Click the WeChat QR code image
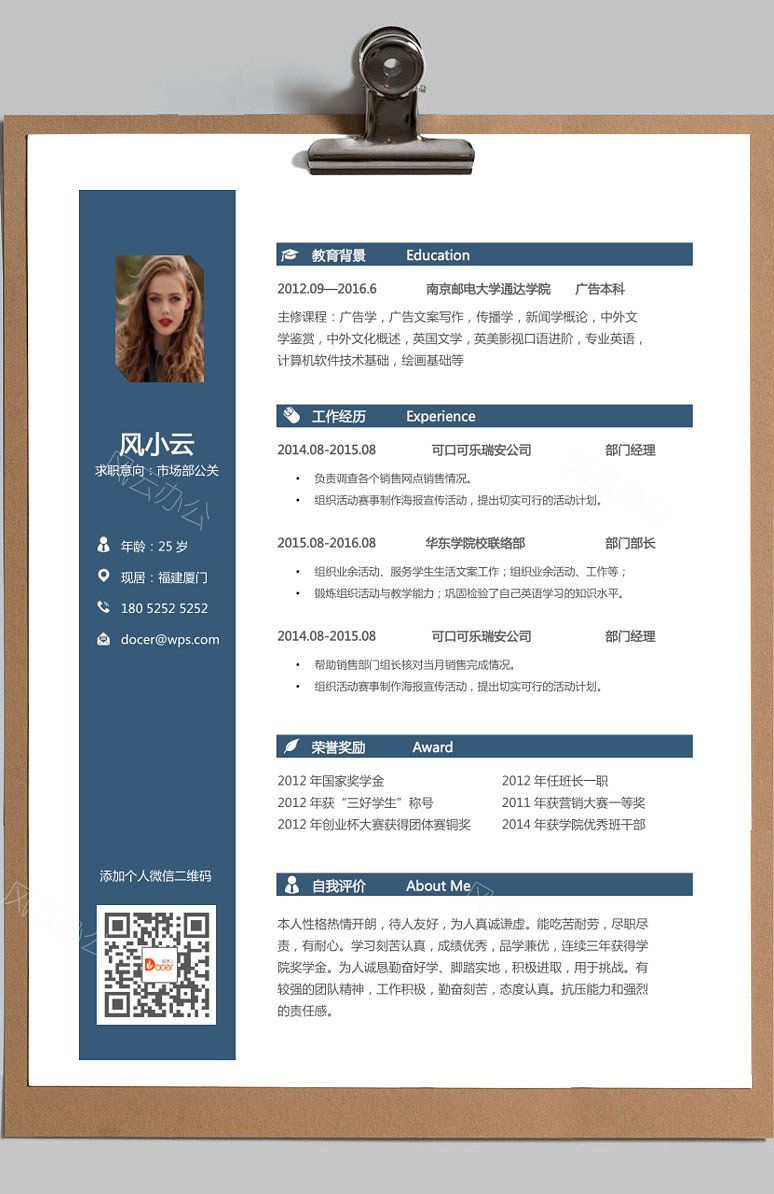The width and height of the screenshot is (774, 1194). pyautogui.click(x=156, y=965)
